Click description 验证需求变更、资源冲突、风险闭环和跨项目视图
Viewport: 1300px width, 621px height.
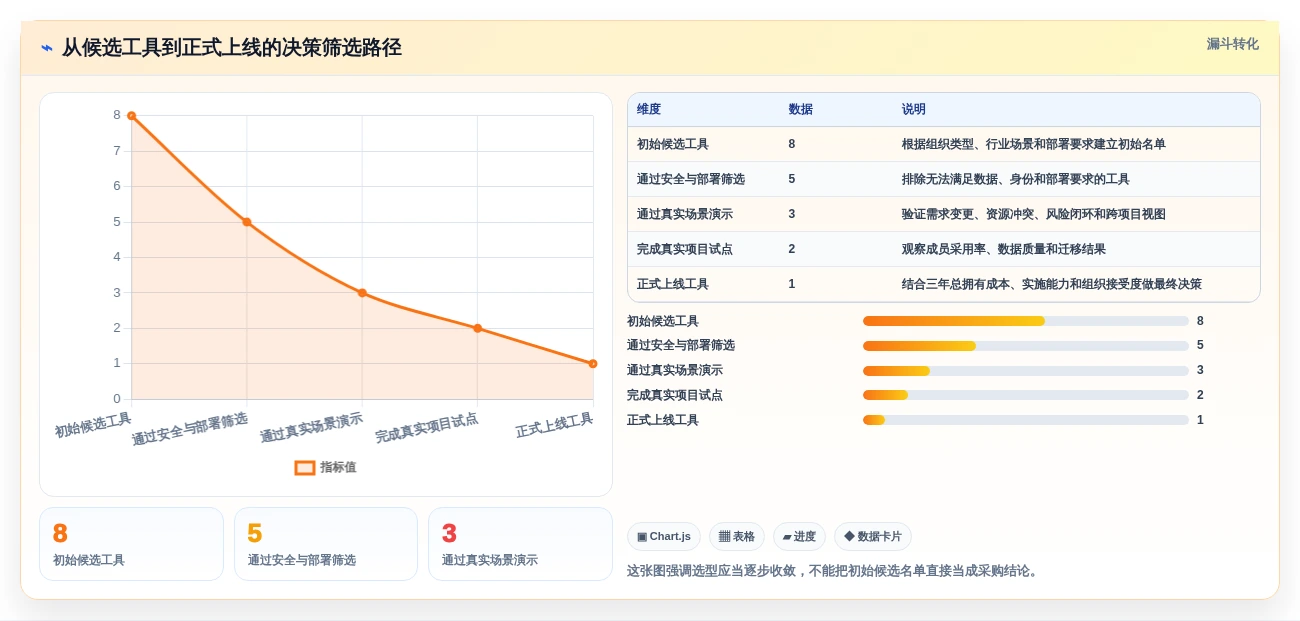pyautogui.click(x=1034, y=214)
